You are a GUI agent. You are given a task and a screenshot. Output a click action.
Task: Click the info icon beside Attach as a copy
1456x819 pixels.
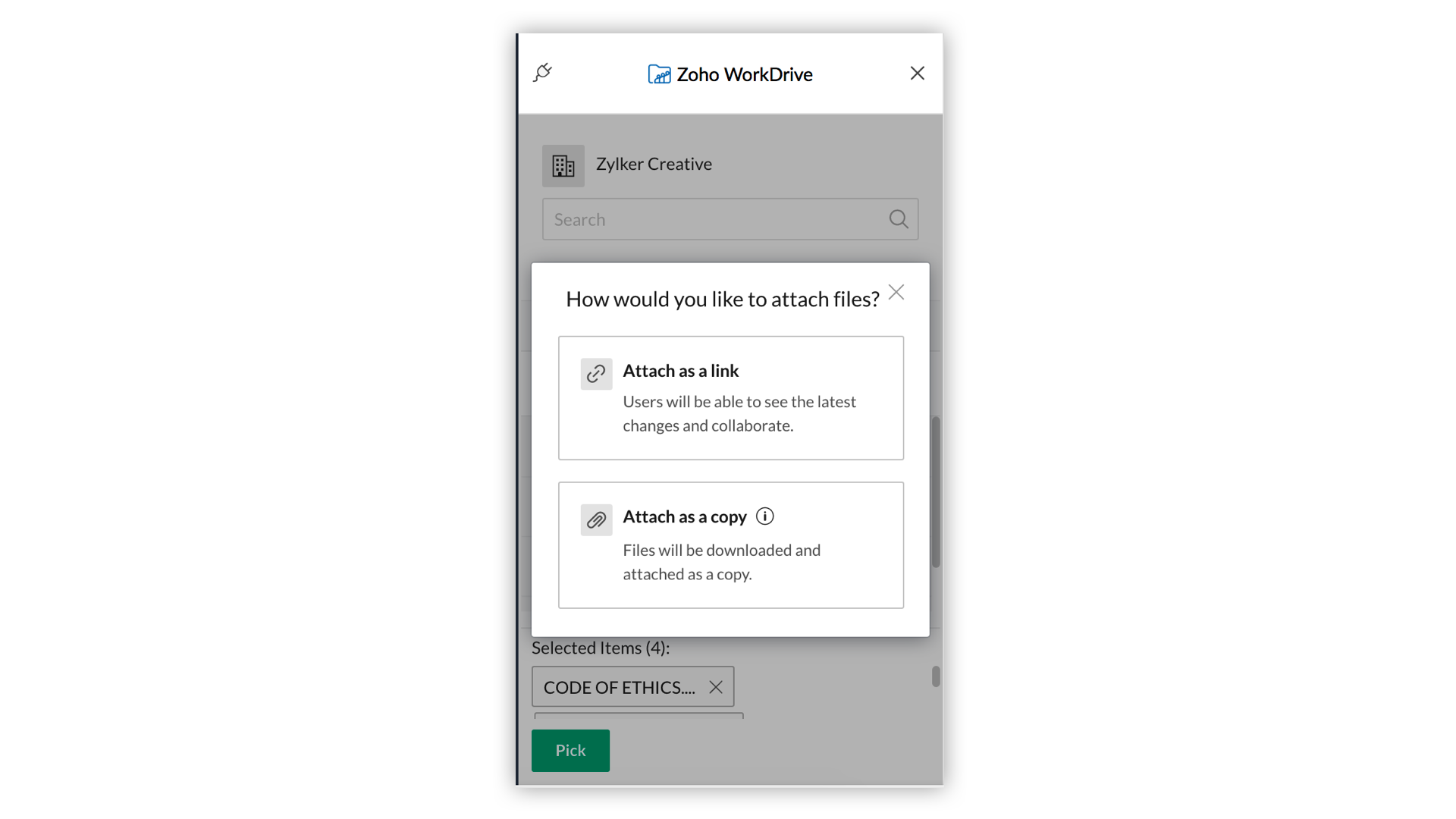[764, 516]
